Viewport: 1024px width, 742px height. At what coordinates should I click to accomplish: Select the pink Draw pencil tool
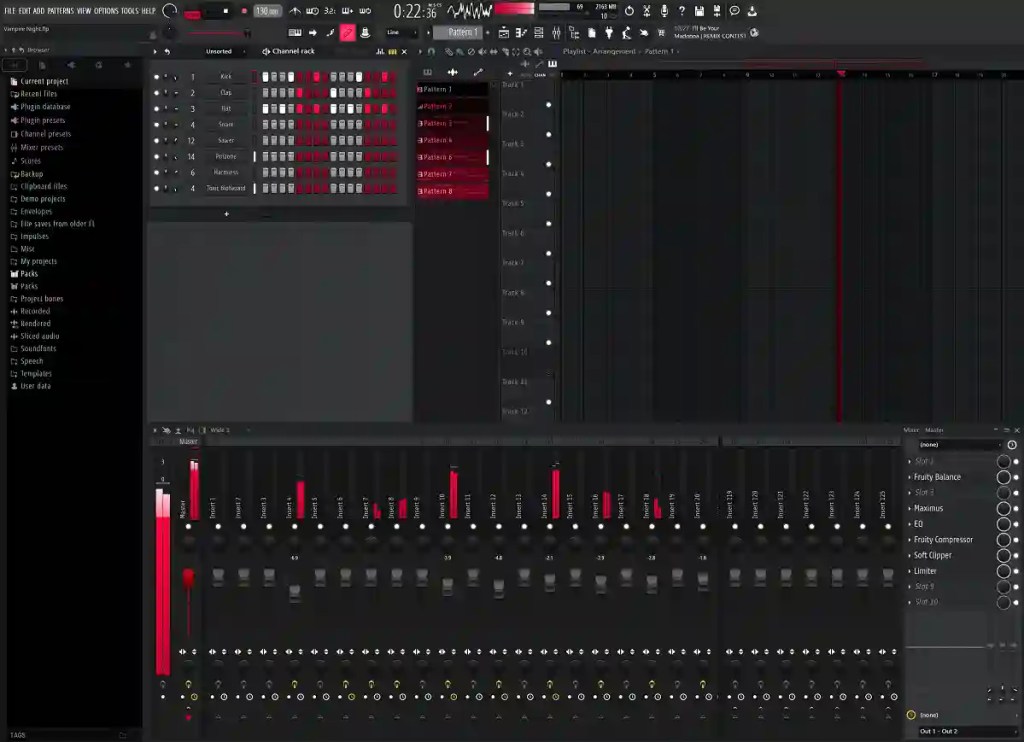click(347, 33)
